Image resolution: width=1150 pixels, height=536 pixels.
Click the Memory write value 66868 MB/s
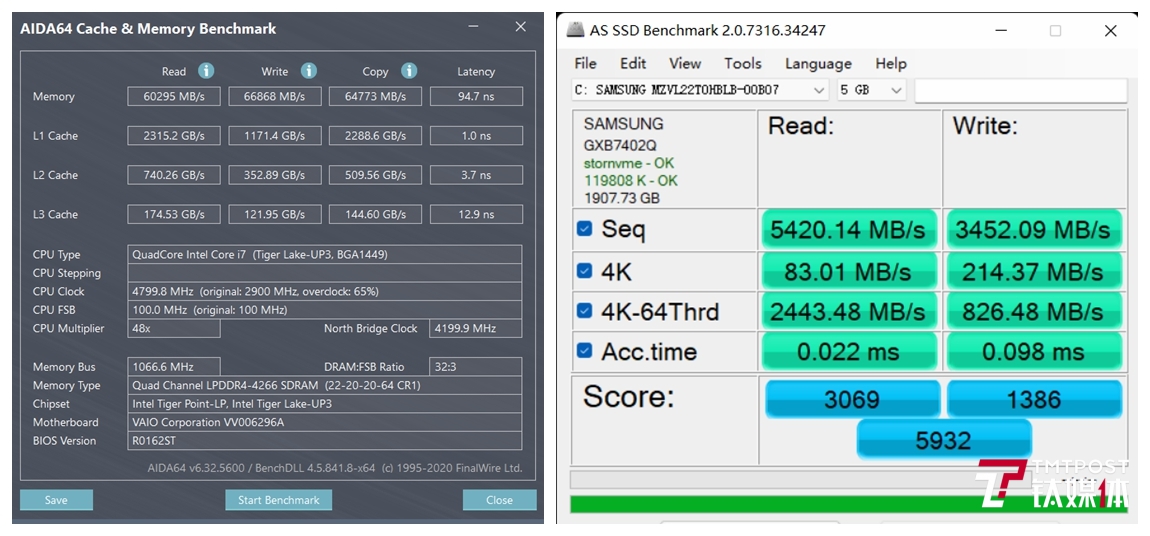(x=275, y=97)
